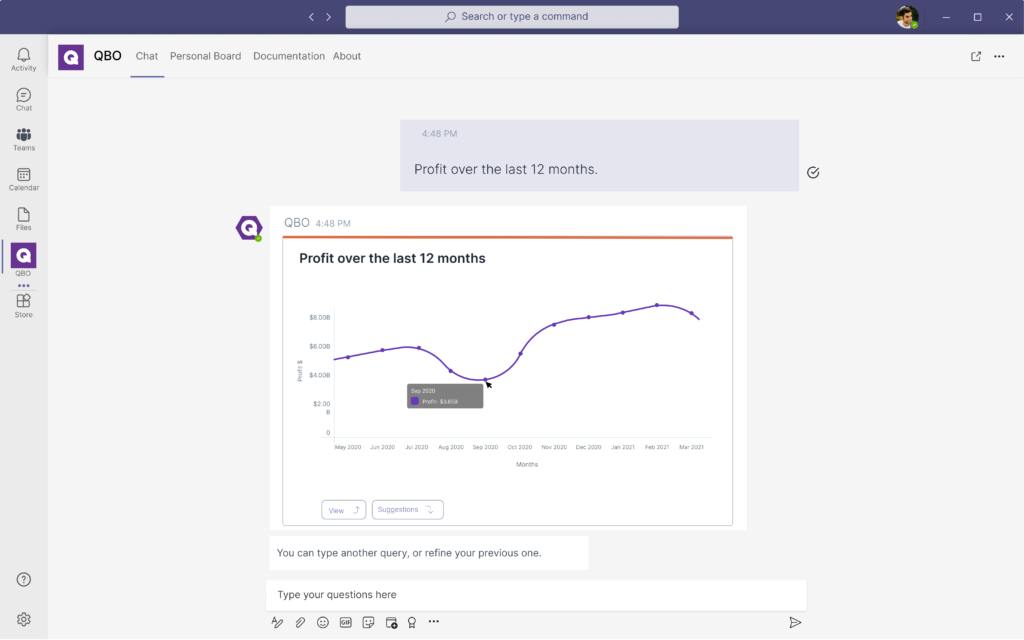Click the 'Type your questions here' field
The height and width of the screenshot is (640, 1024).
[535, 595]
